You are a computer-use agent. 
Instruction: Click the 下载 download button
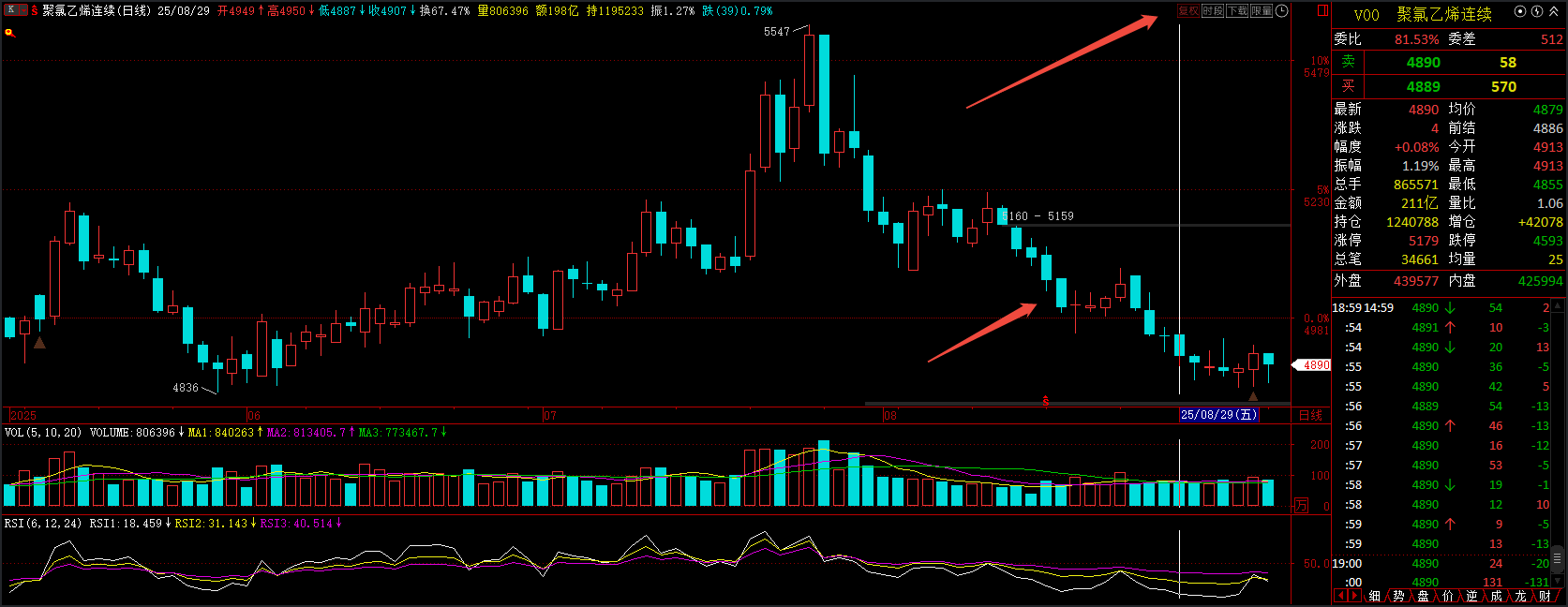tap(1237, 11)
